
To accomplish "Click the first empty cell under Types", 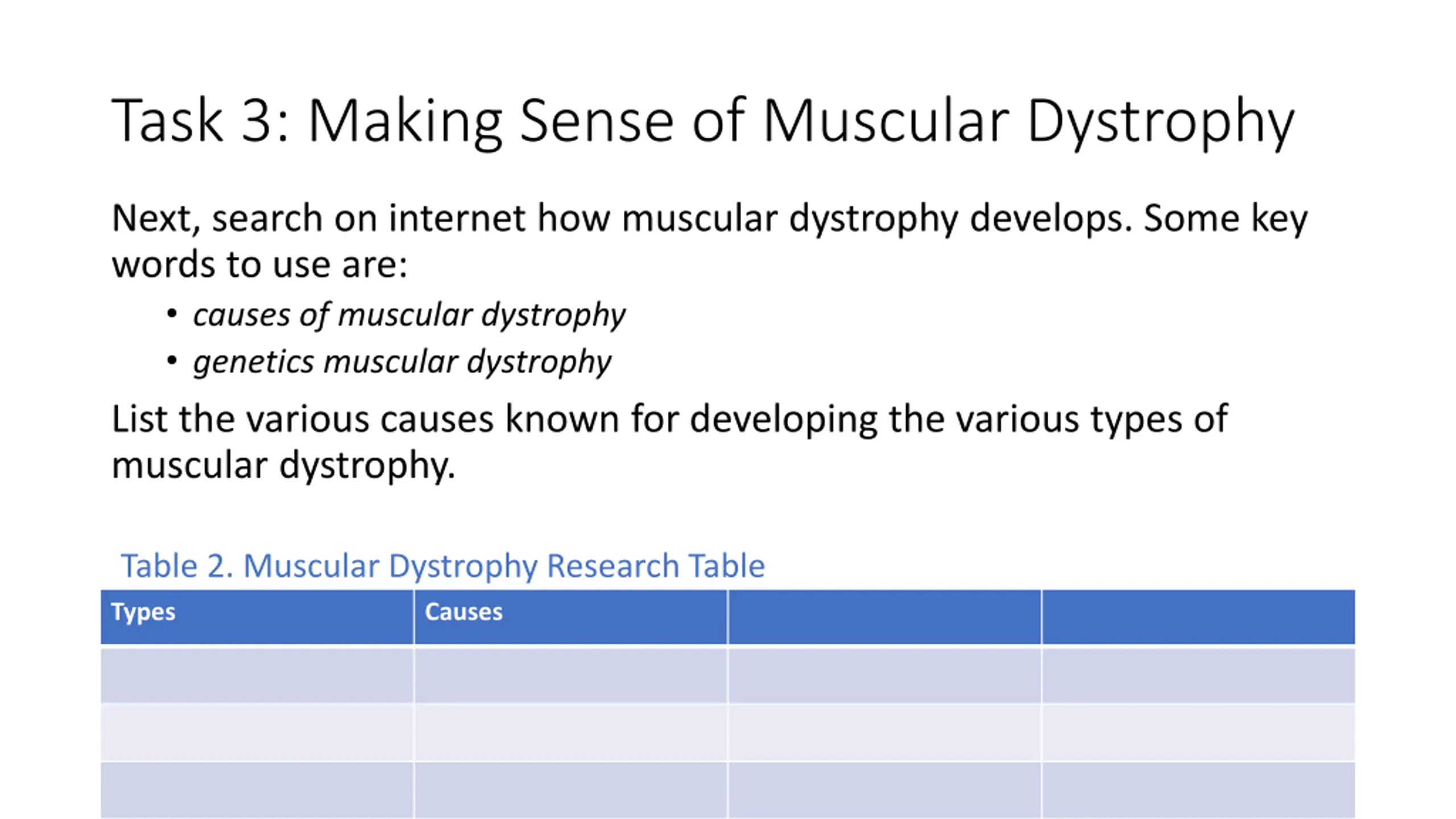I will (x=257, y=676).
